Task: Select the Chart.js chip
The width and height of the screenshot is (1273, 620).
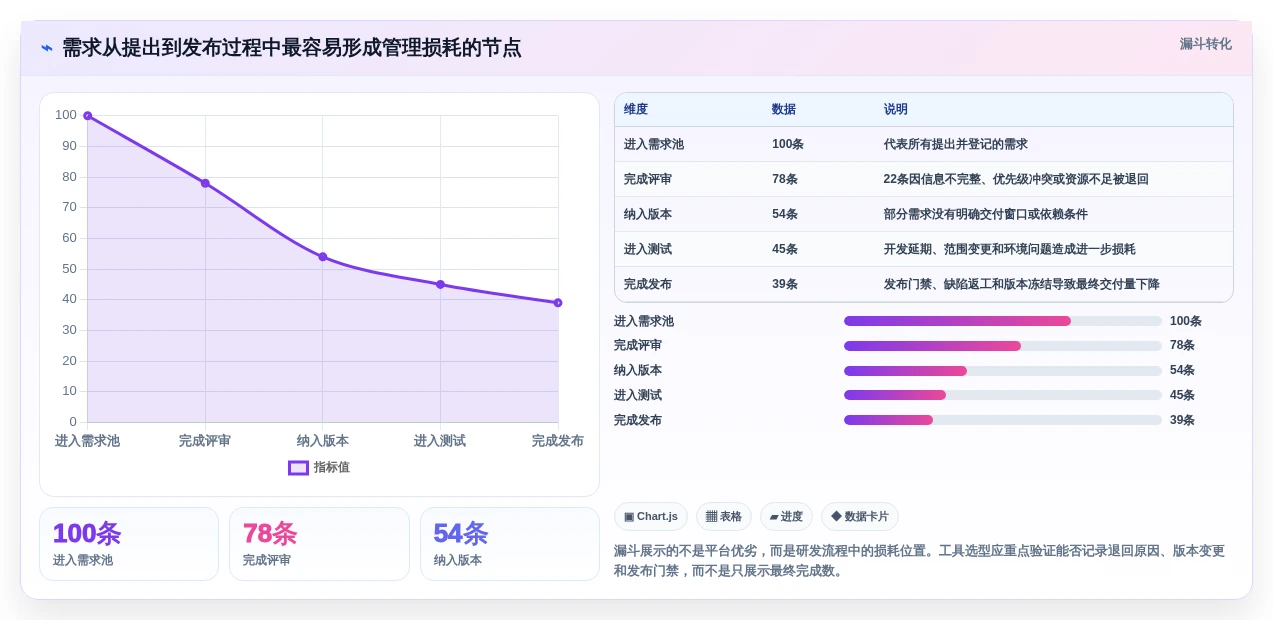Action: click(x=651, y=516)
